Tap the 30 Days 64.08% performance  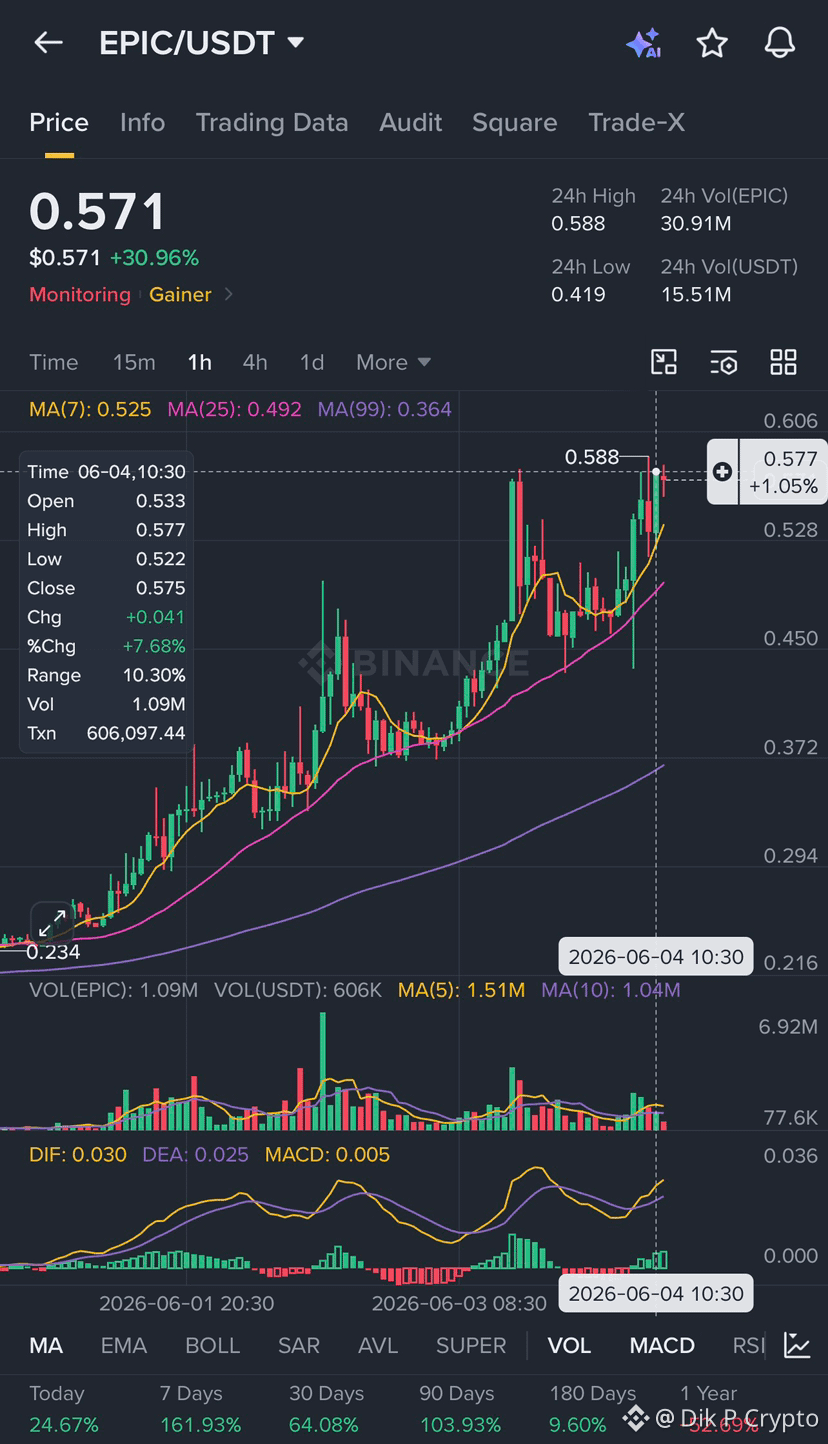326,1408
